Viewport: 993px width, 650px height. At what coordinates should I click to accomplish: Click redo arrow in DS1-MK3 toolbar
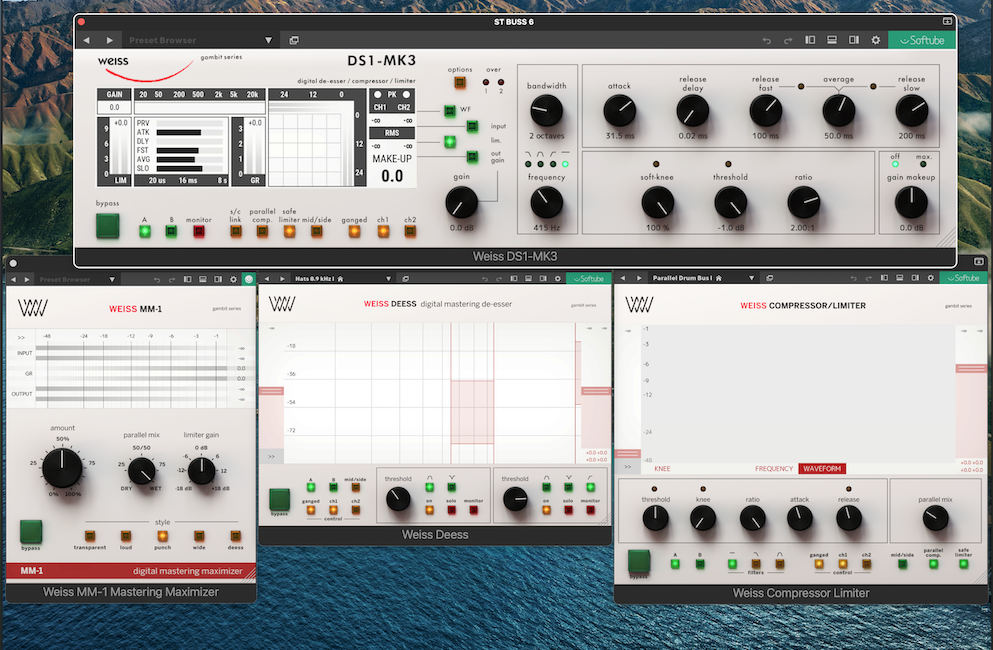tap(788, 41)
